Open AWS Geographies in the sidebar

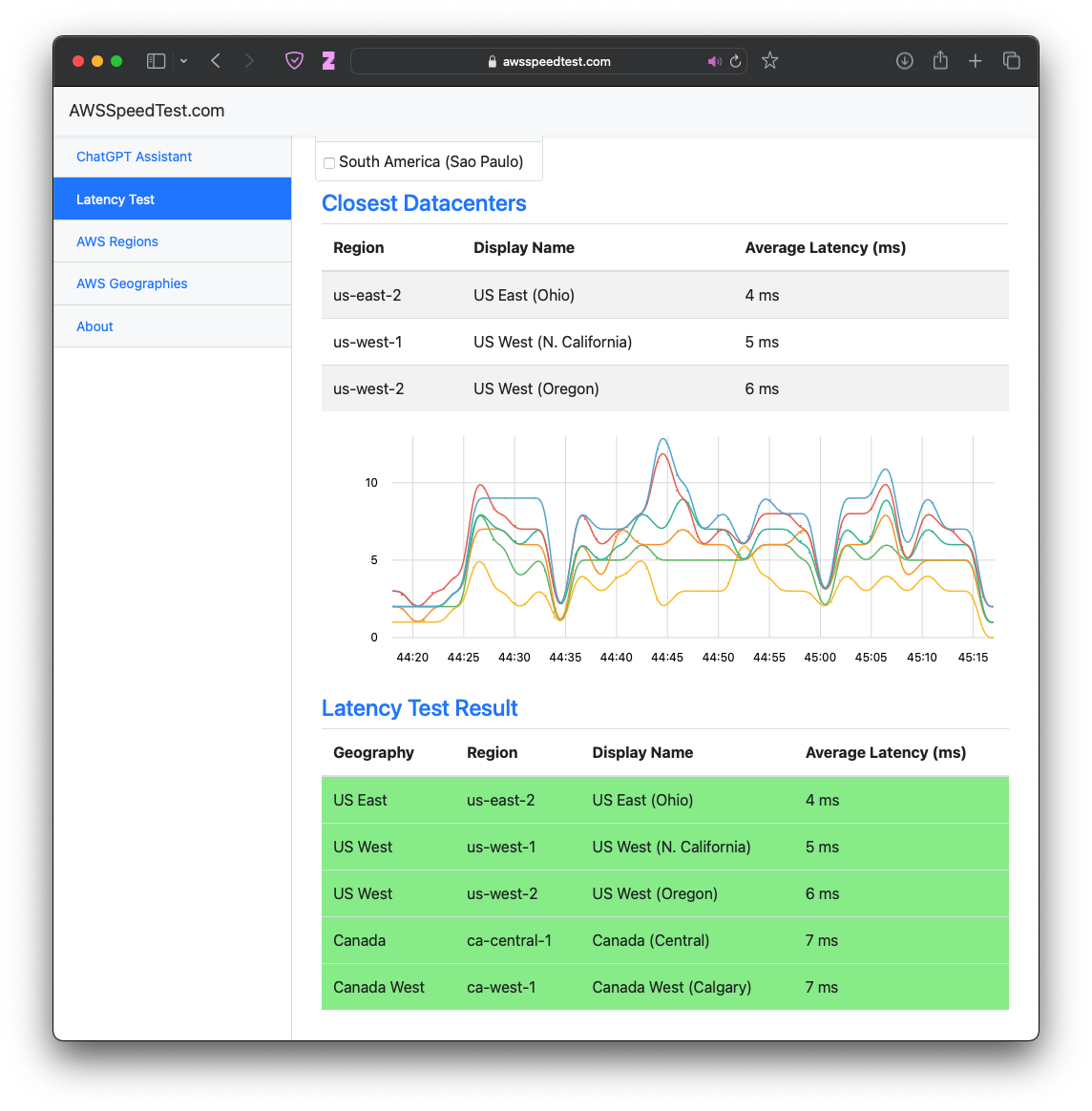[172, 283]
